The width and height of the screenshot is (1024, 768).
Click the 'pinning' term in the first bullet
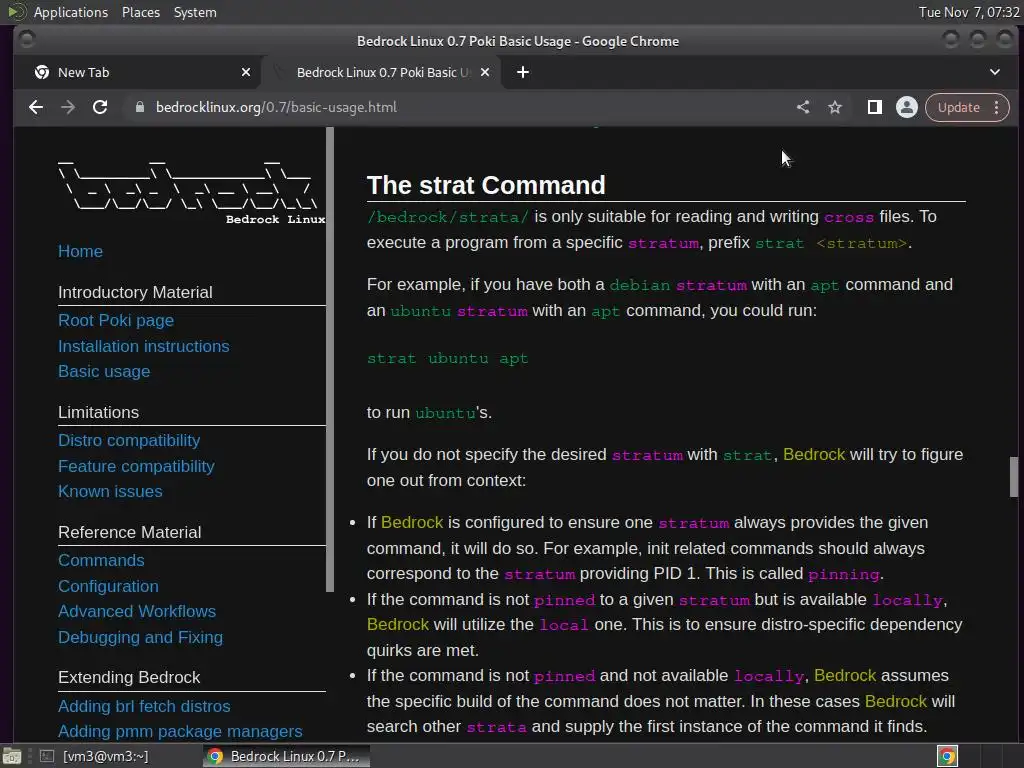pyautogui.click(x=843, y=574)
